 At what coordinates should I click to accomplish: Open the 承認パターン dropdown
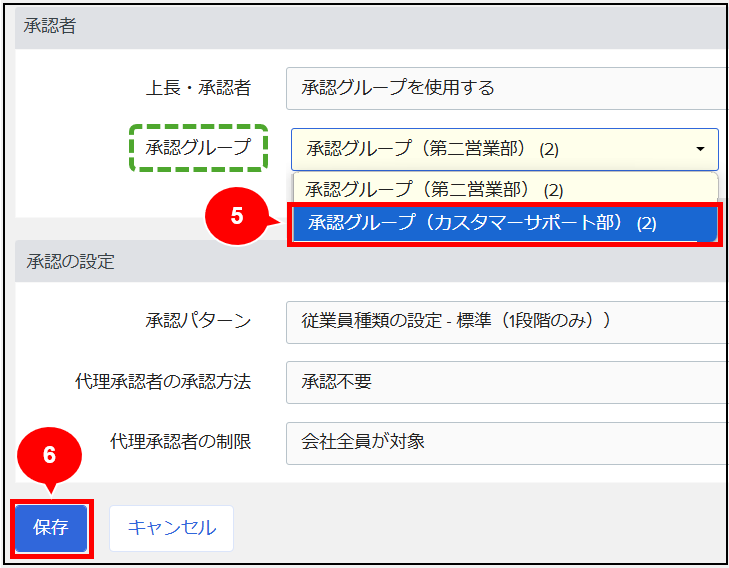point(505,321)
